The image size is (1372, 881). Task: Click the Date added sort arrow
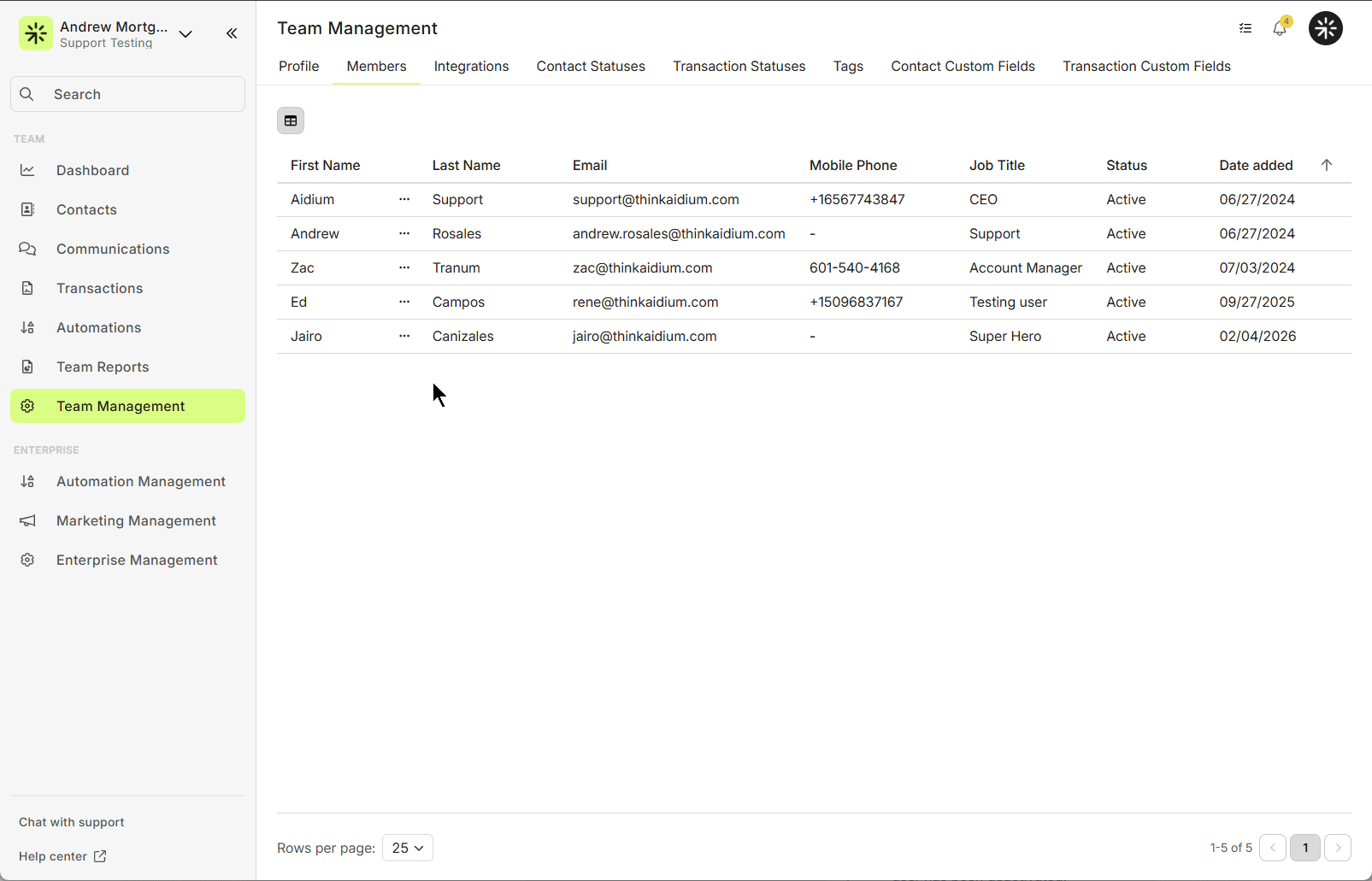click(1326, 165)
